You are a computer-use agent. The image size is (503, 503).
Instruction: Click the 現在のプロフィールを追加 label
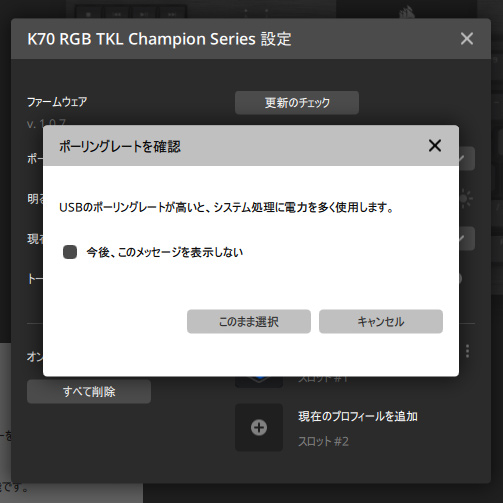click(358, 417)
